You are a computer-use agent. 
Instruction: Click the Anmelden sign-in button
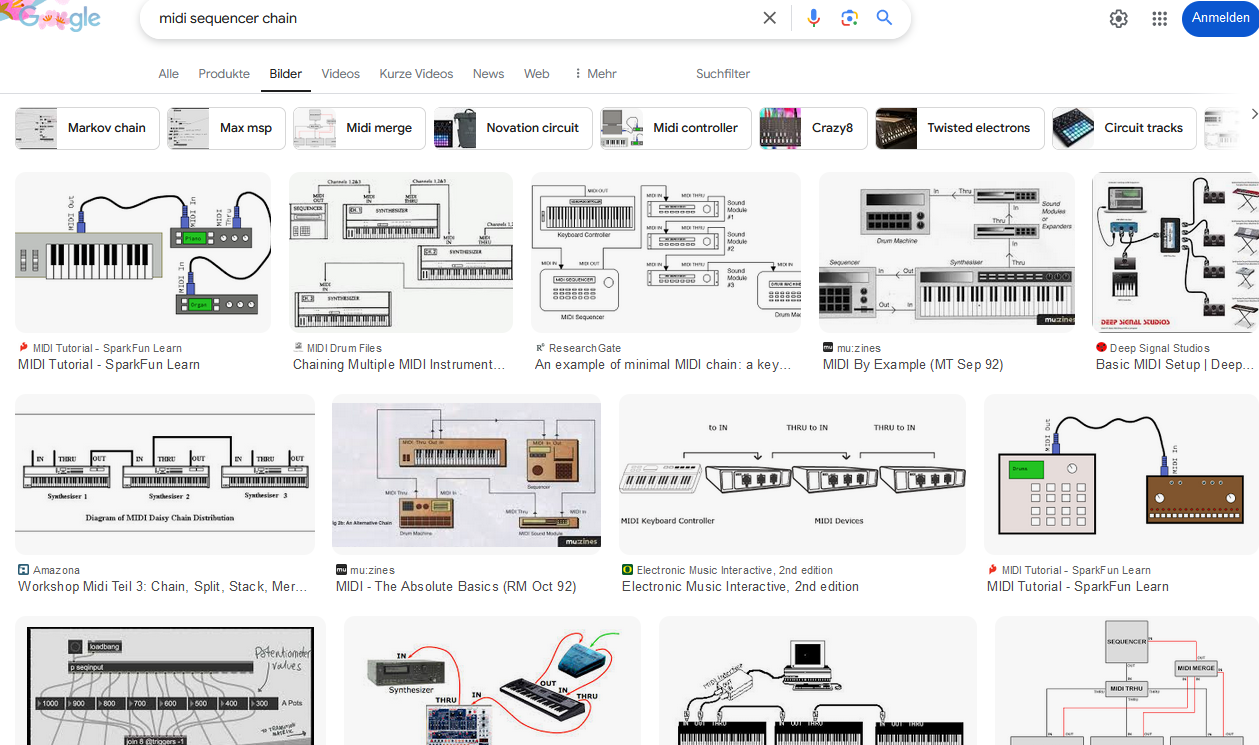pyautogui.click(x=1220, y=18)
